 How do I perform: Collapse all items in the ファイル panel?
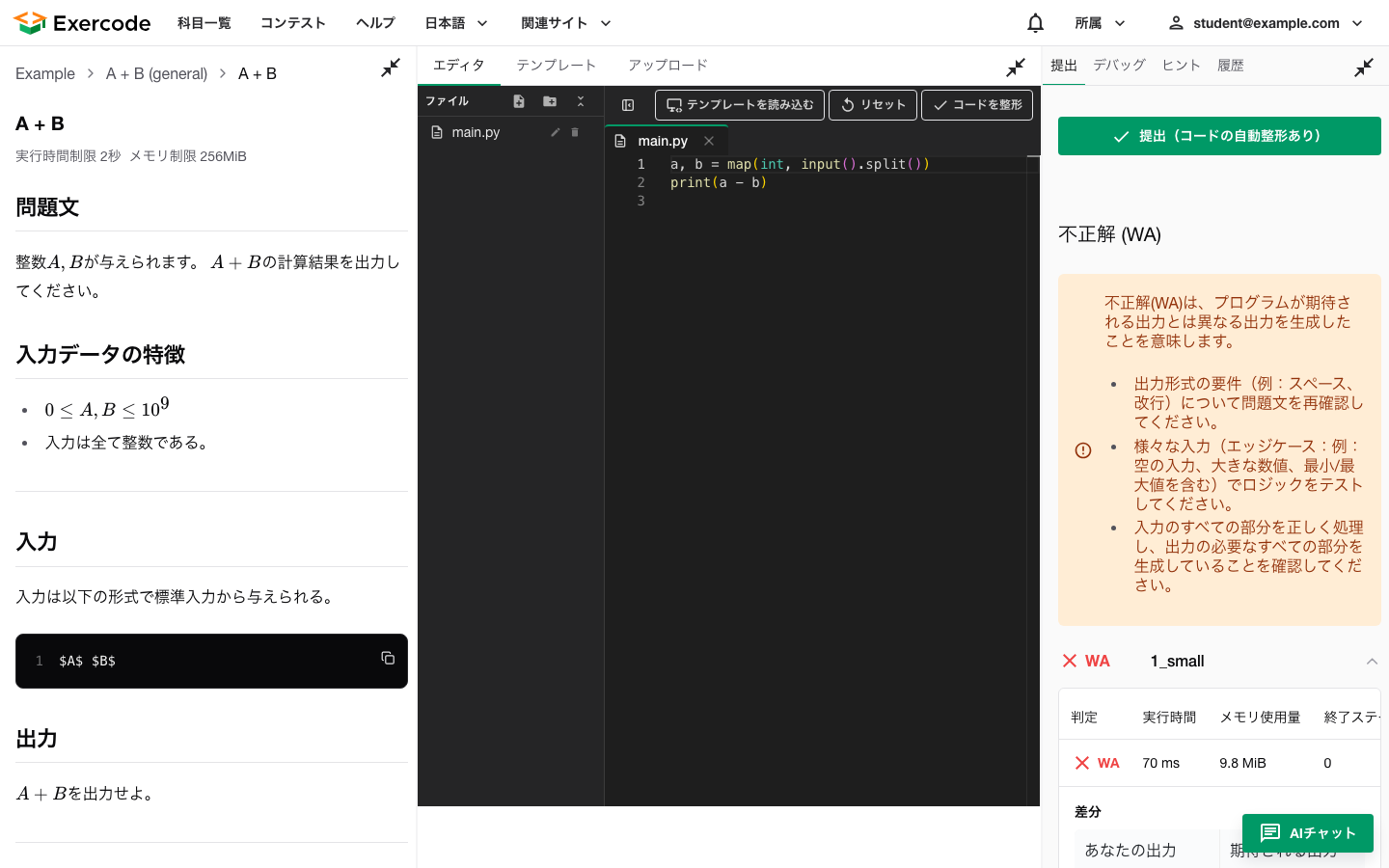581,101
